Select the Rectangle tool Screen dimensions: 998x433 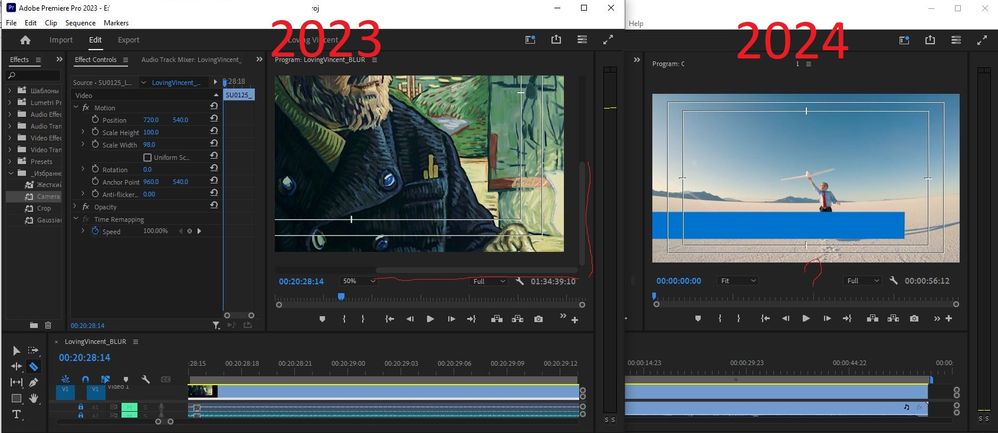[x=17, y=399]
